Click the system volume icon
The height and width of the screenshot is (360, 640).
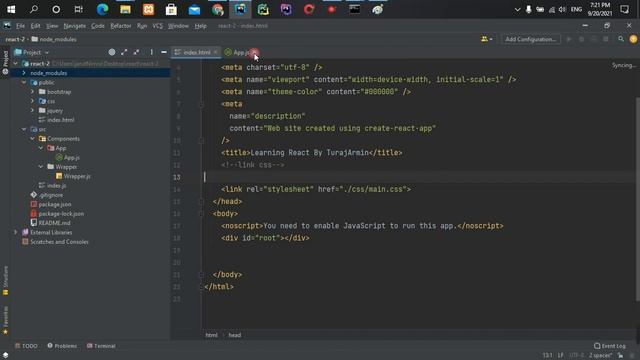tap(562, 9)
